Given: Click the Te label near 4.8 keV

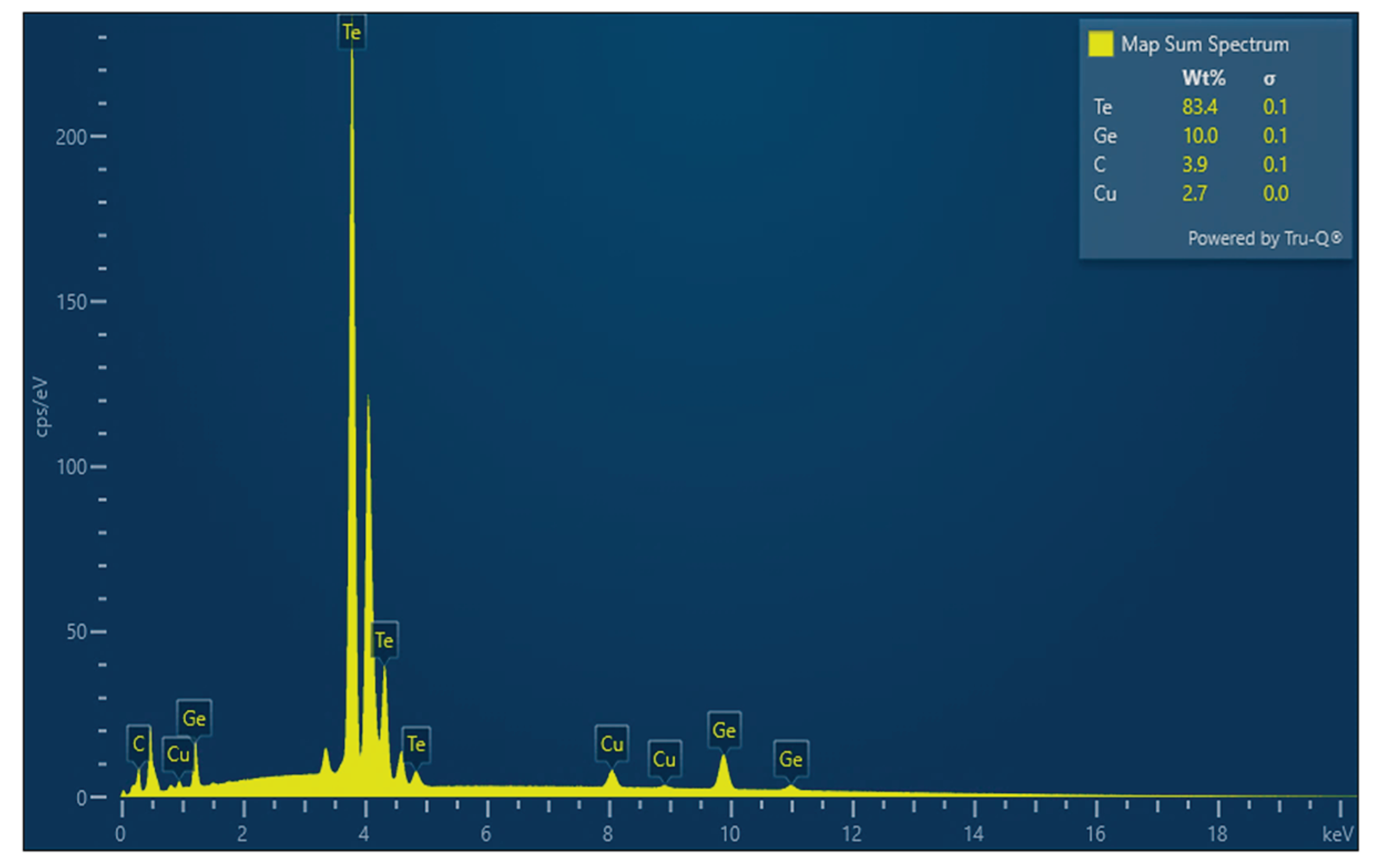Looking at the screenshot, I should (x=416, y=743).
